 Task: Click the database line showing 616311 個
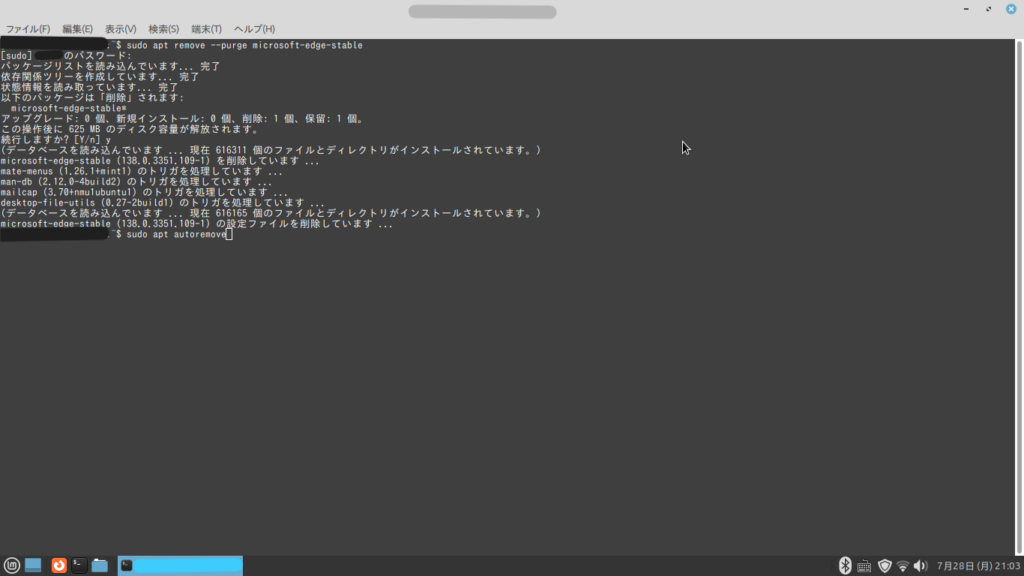(x=271, y=150)
